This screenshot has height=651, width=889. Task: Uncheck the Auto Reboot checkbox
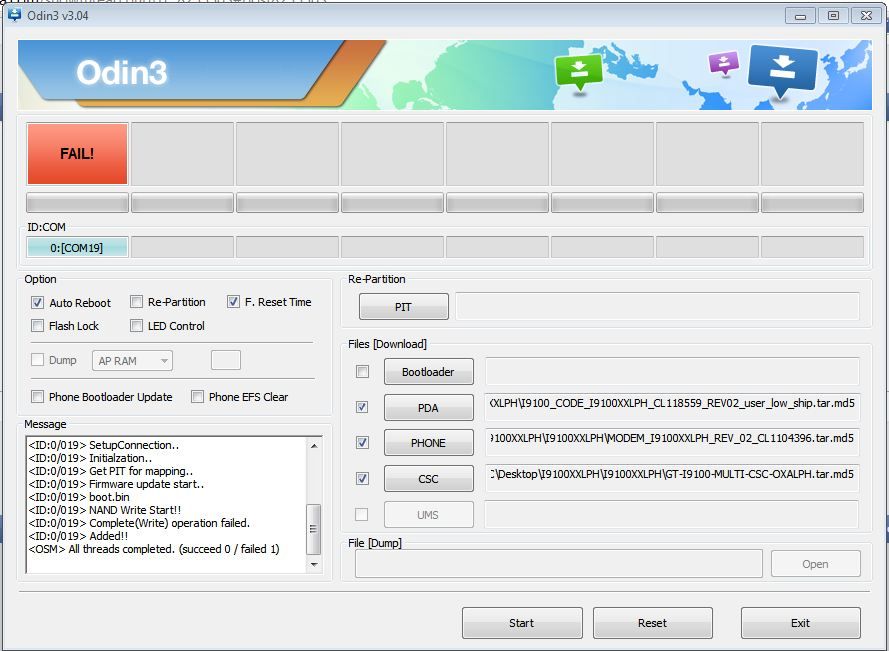tap(38, 302)
